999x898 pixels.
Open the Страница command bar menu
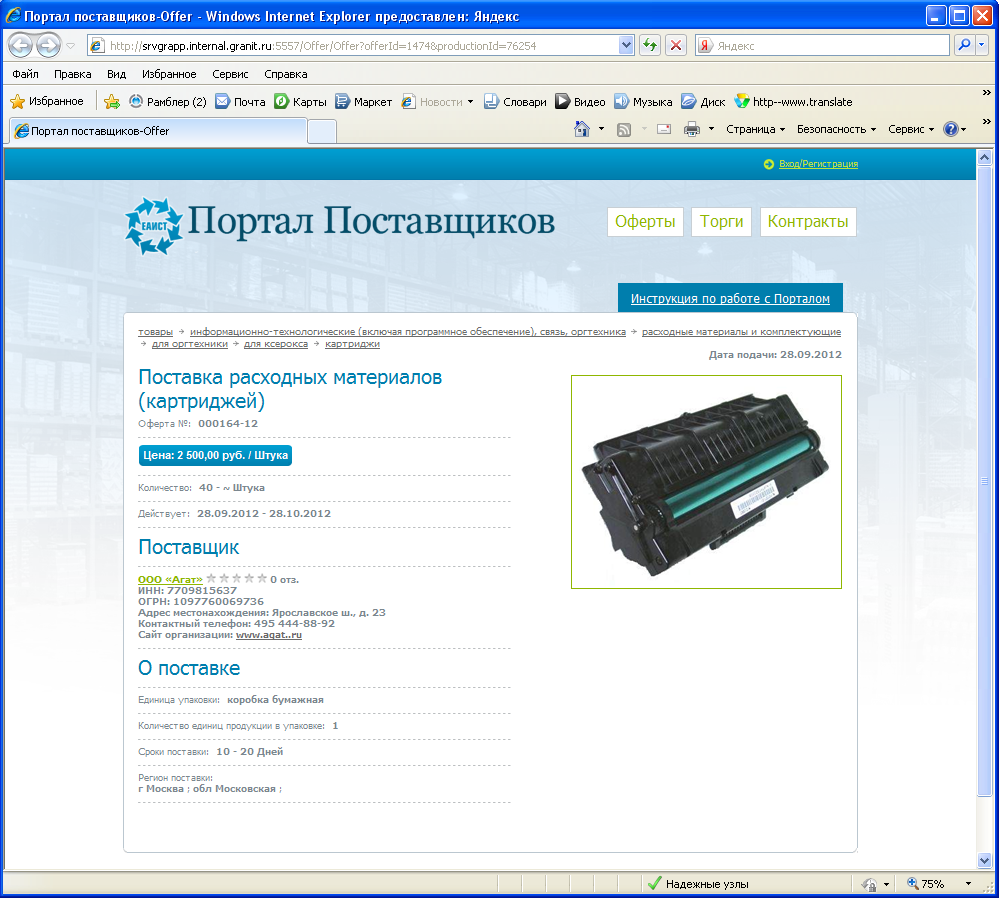tap(756, 129)
